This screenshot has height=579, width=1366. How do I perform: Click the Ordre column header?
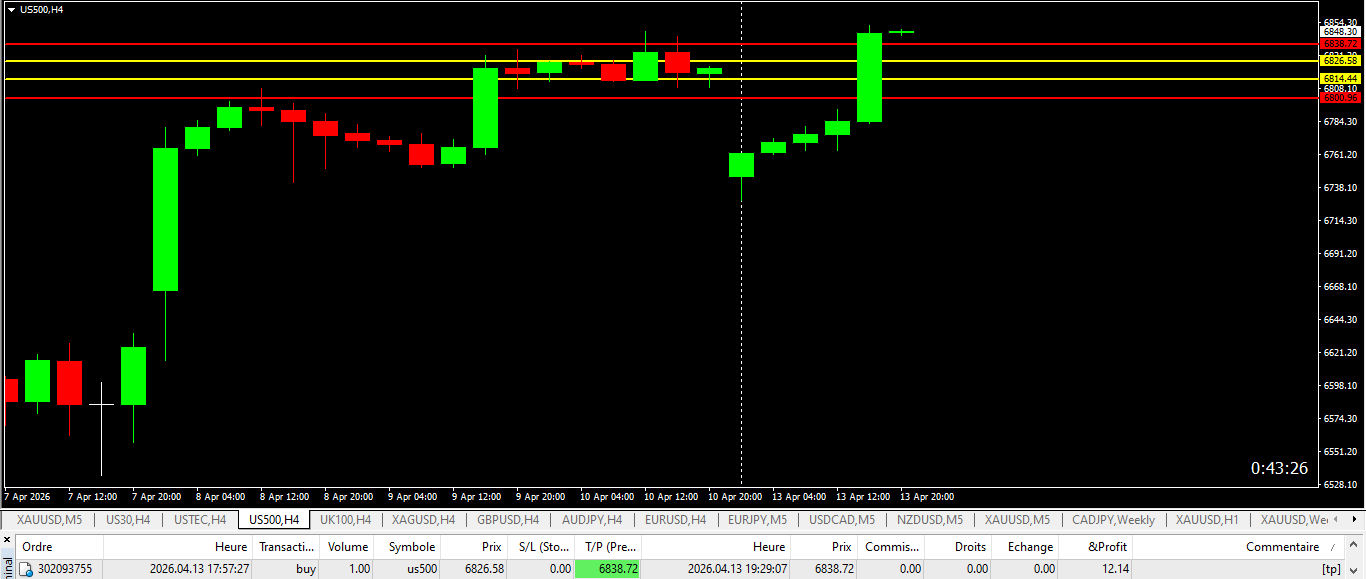[x=37, y=547]
